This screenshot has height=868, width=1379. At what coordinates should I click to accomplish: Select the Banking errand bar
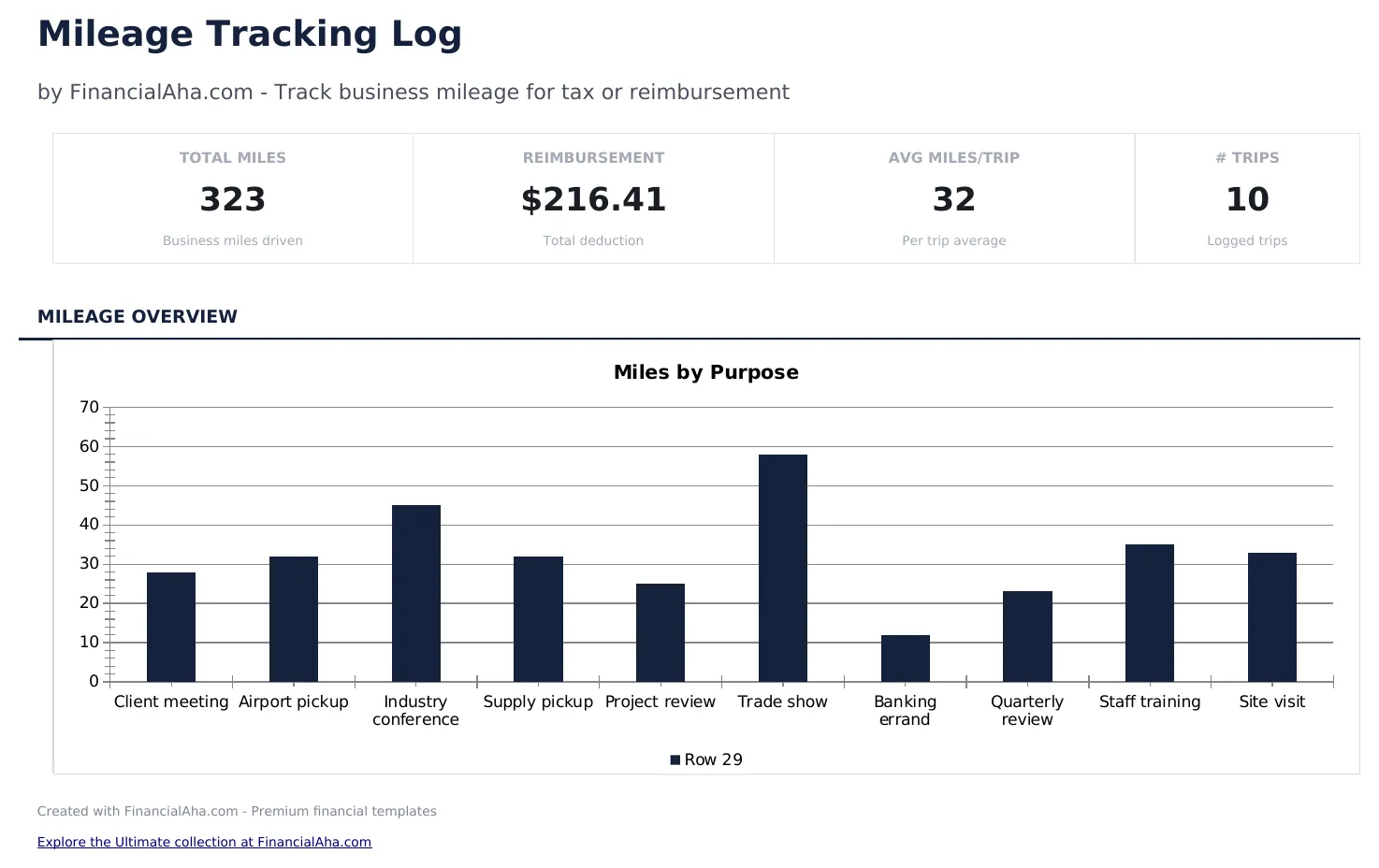coord(905,658)
